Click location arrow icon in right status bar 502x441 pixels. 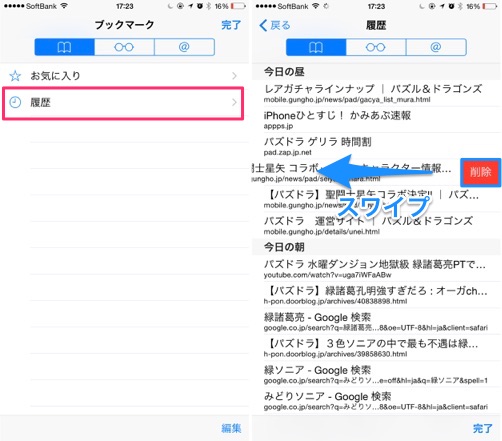click(x=442, y=6)
